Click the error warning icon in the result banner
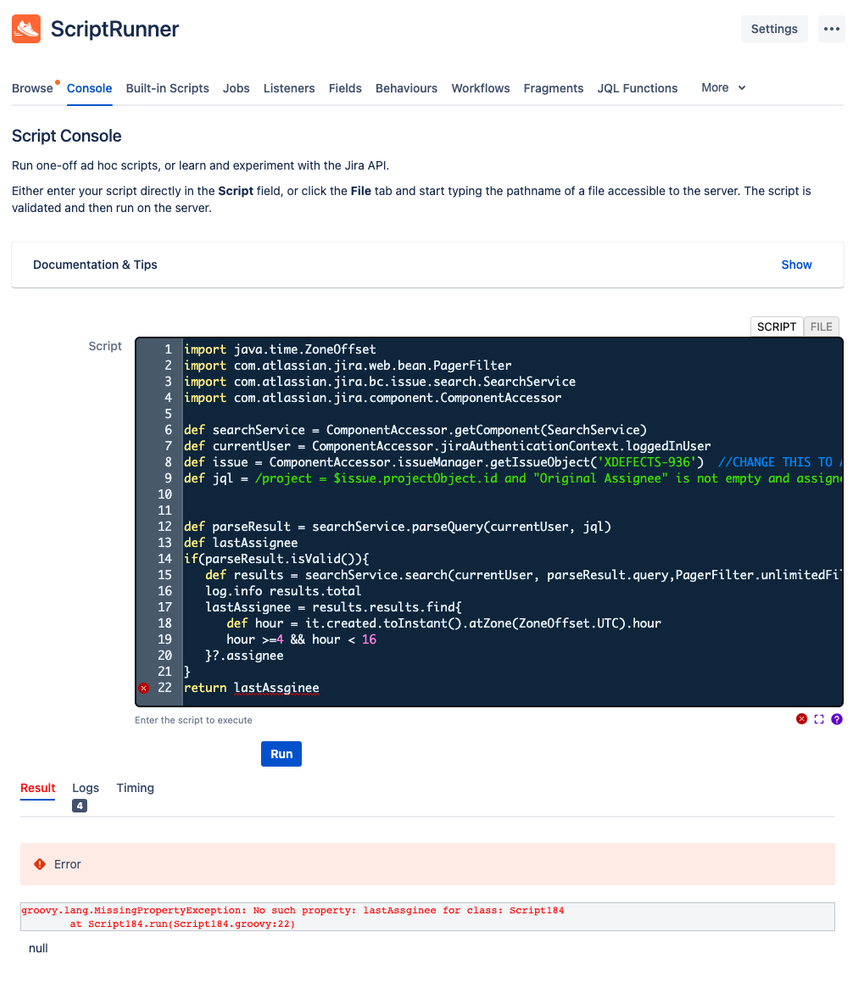The height and width of the screenshot is (999, 858). (x=39, y=864)
